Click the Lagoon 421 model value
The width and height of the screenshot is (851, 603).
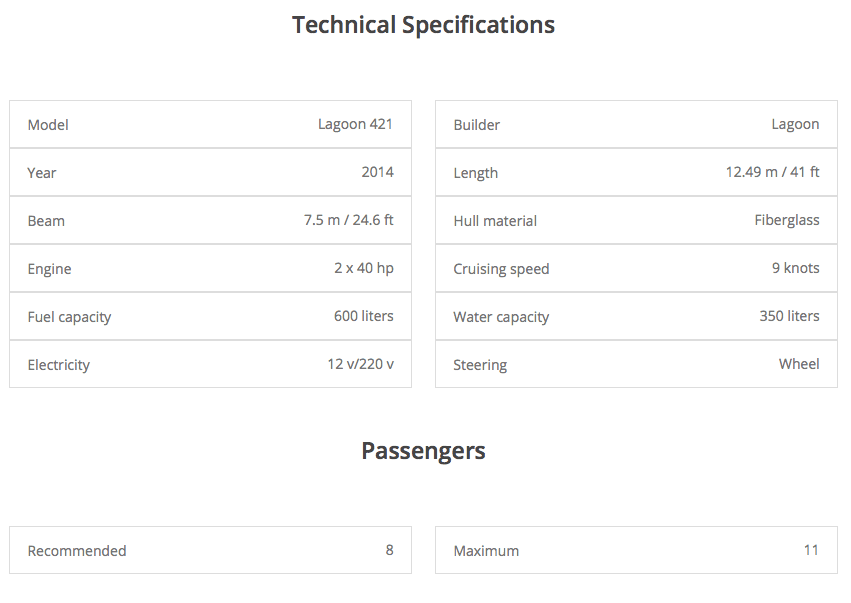pyautogui.click(x=355, y=124)
